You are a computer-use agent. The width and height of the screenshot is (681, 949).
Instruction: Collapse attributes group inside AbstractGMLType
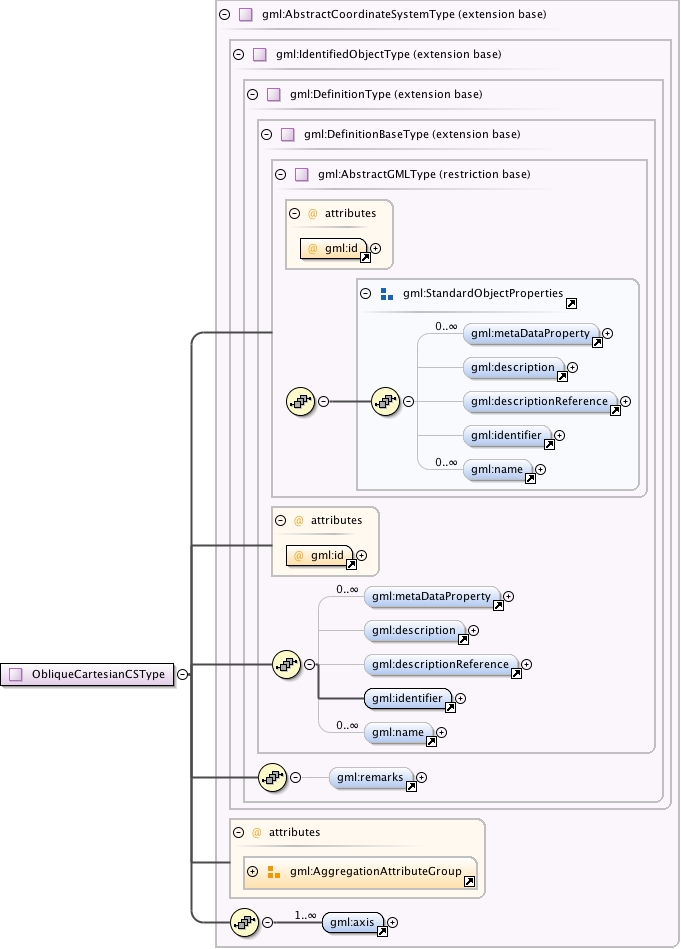pyautogui.click(x=295, y=213)
